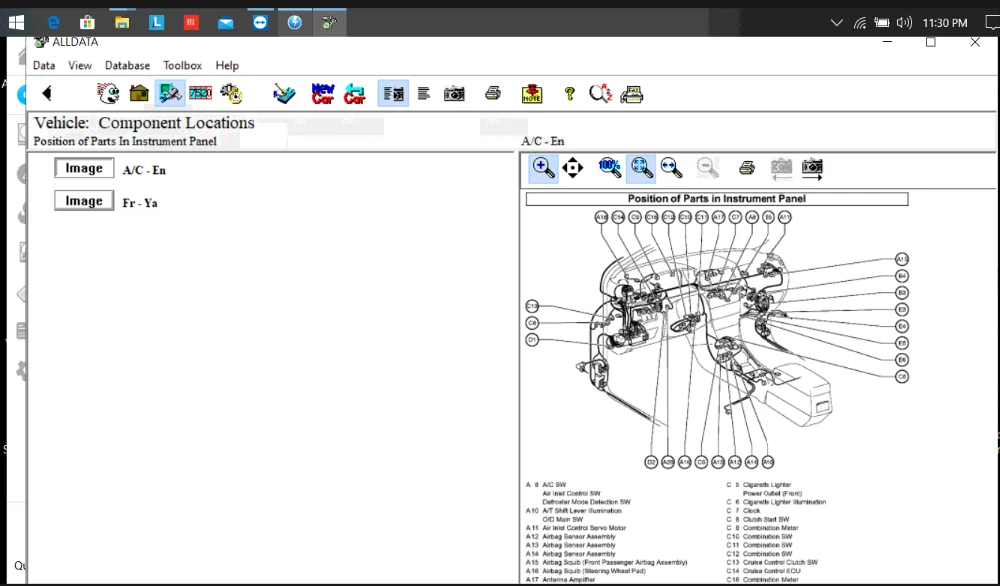Click legend entry 'C13 Cruise Control Clutch SW'
The width and height of the screenshot is (1000, 586).
coord(772,562)
